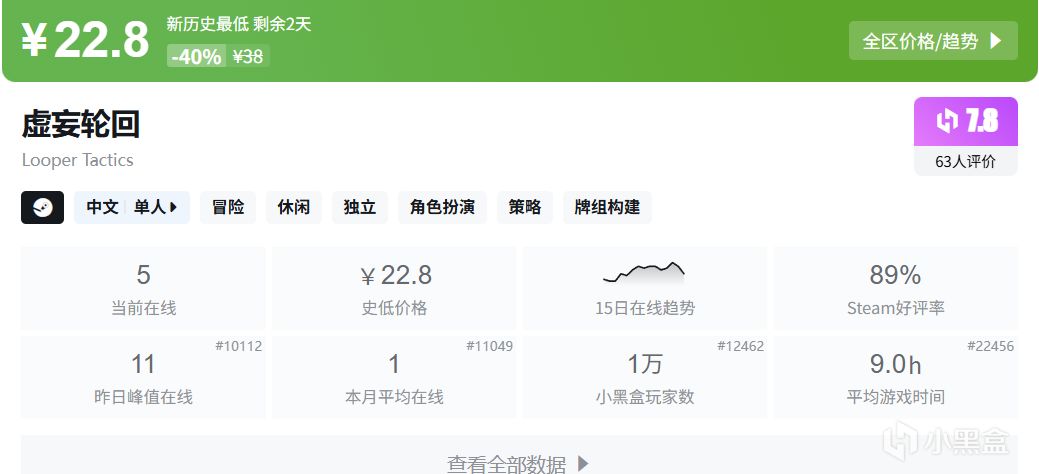This screenshot has height=474, width=1039.
Task: Click the 89% Steam好评率 cell
Action: [x=895, y=288]
